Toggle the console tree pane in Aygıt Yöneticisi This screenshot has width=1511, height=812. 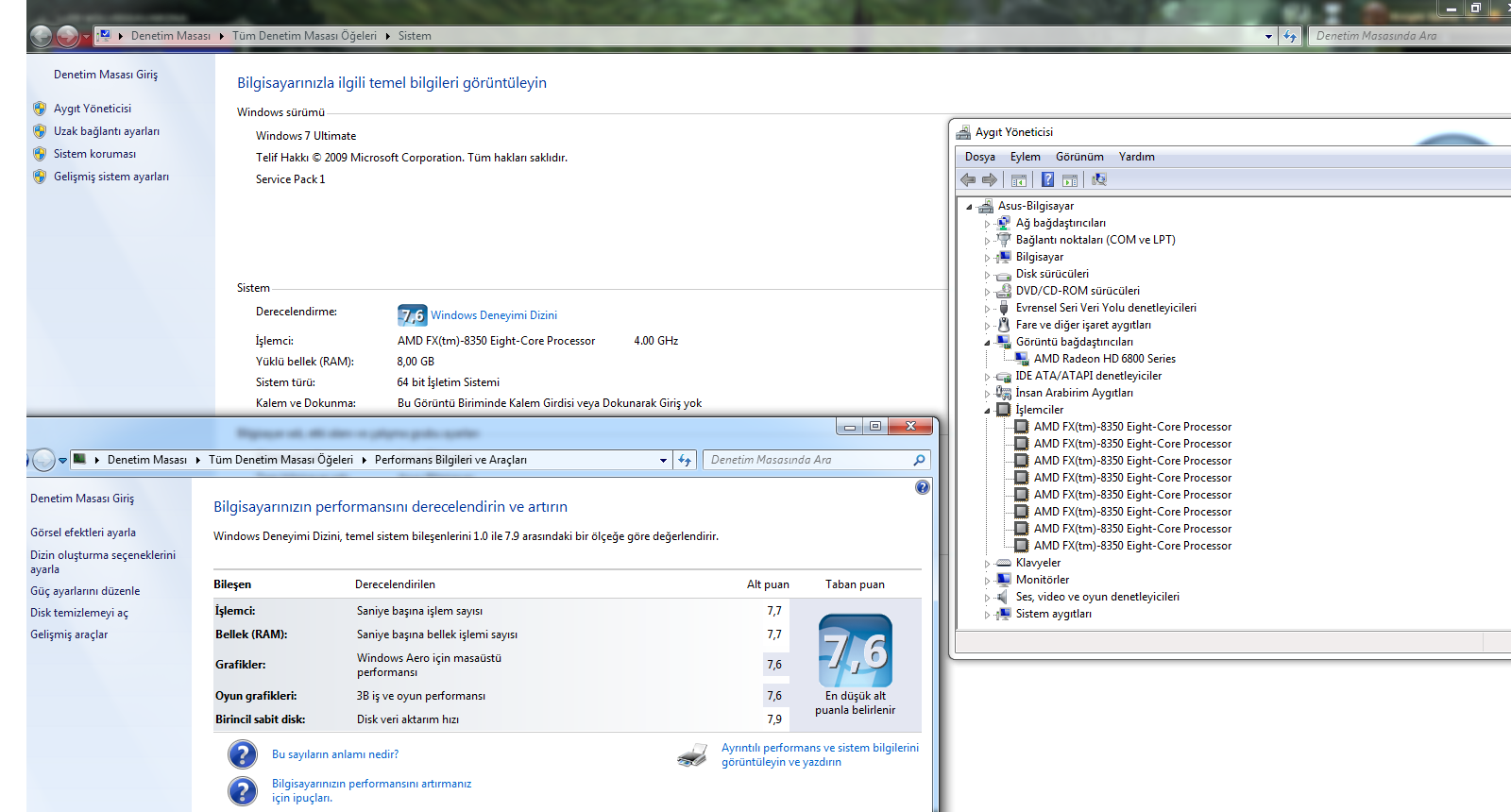pyautogui.click(x=1019, y=179)
